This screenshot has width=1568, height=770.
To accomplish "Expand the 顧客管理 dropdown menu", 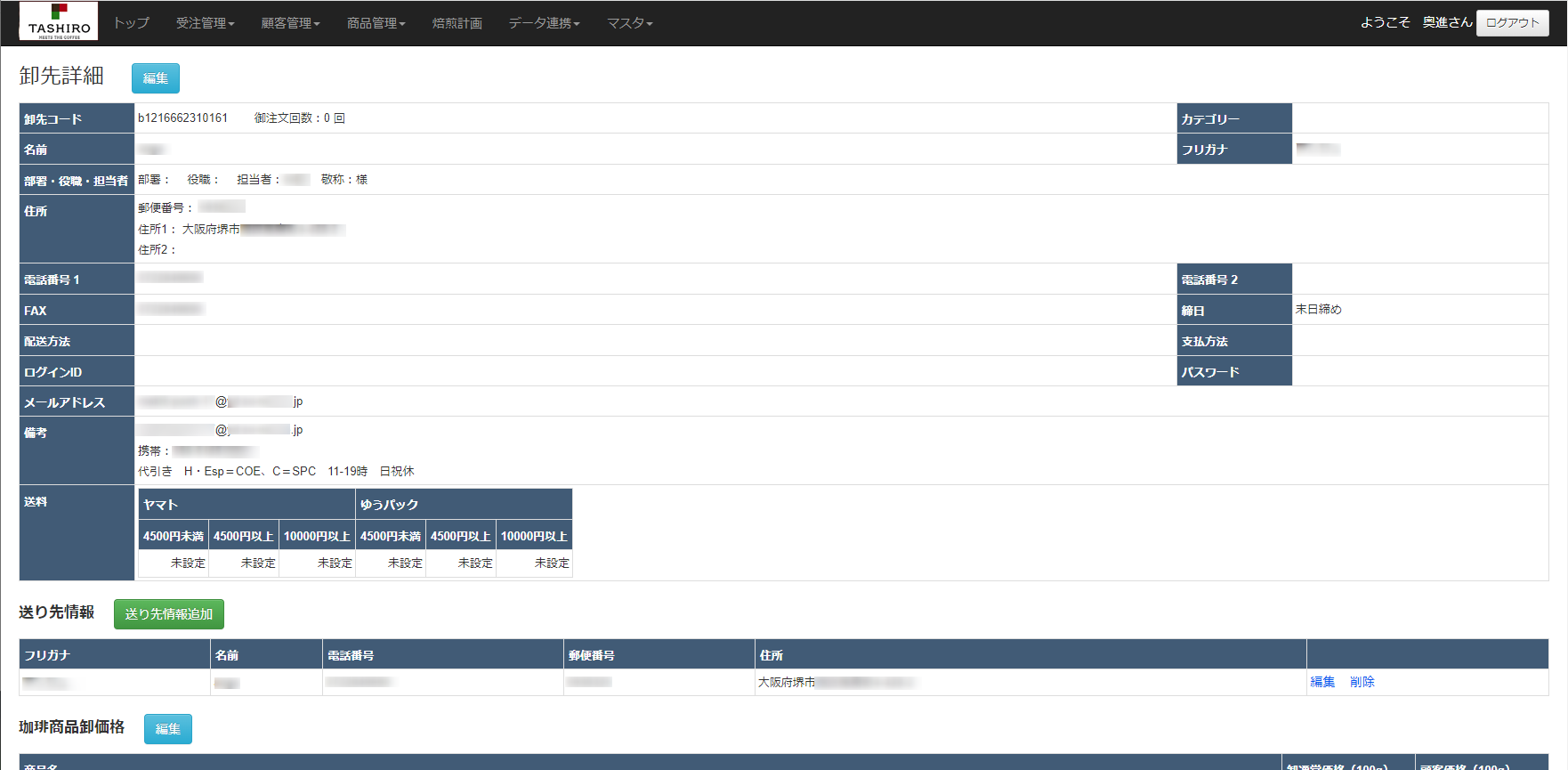I will click(x=290, y=23).
